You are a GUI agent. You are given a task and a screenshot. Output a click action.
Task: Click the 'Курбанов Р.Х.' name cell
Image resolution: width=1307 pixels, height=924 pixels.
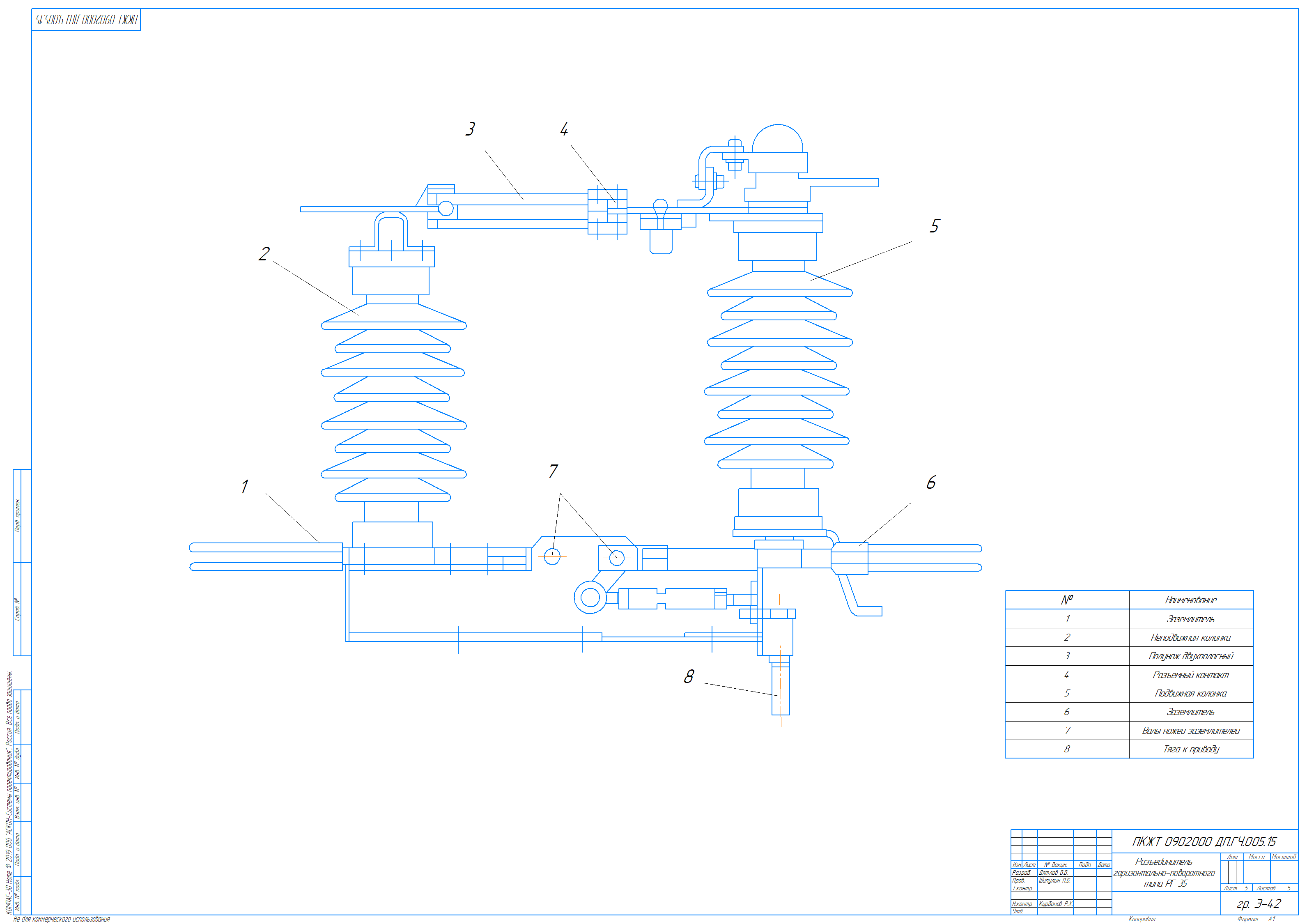1055,904
